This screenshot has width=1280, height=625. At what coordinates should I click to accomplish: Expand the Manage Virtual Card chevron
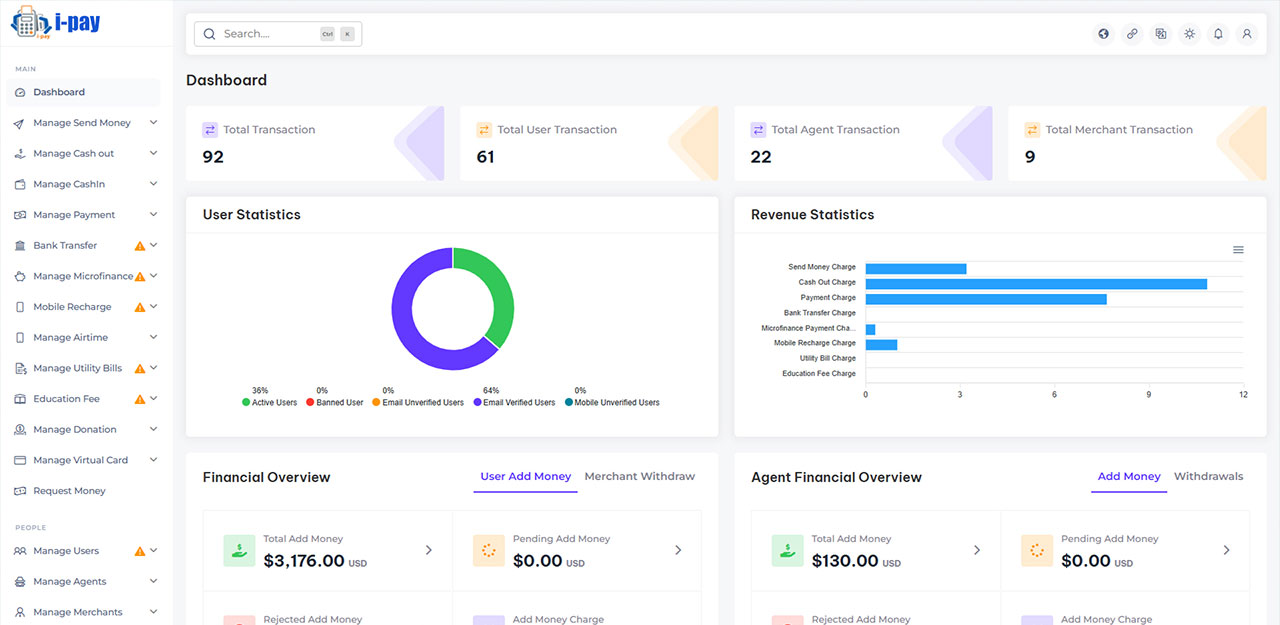153,460
